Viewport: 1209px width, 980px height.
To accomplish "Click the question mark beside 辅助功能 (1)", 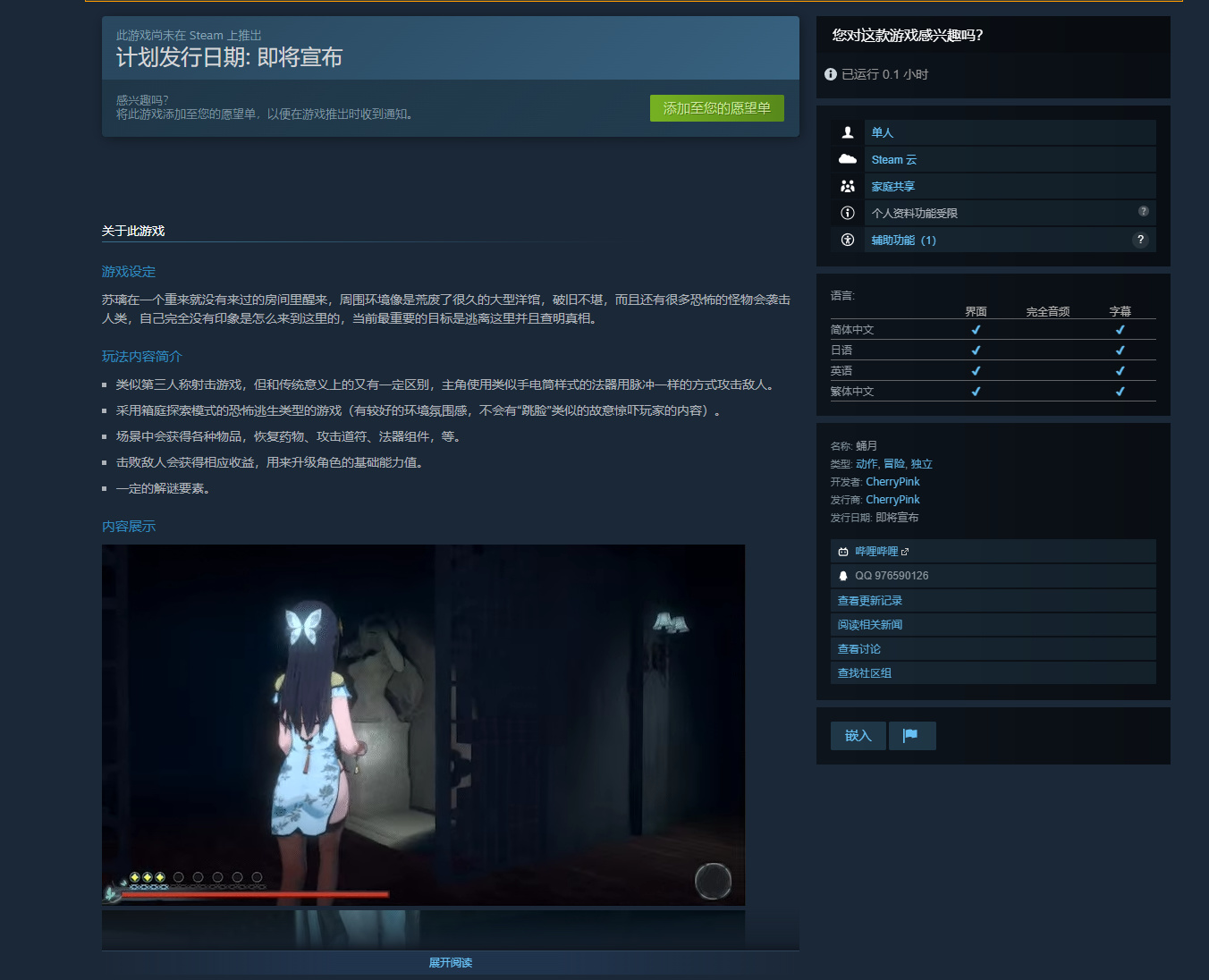I will point(1140,240).
